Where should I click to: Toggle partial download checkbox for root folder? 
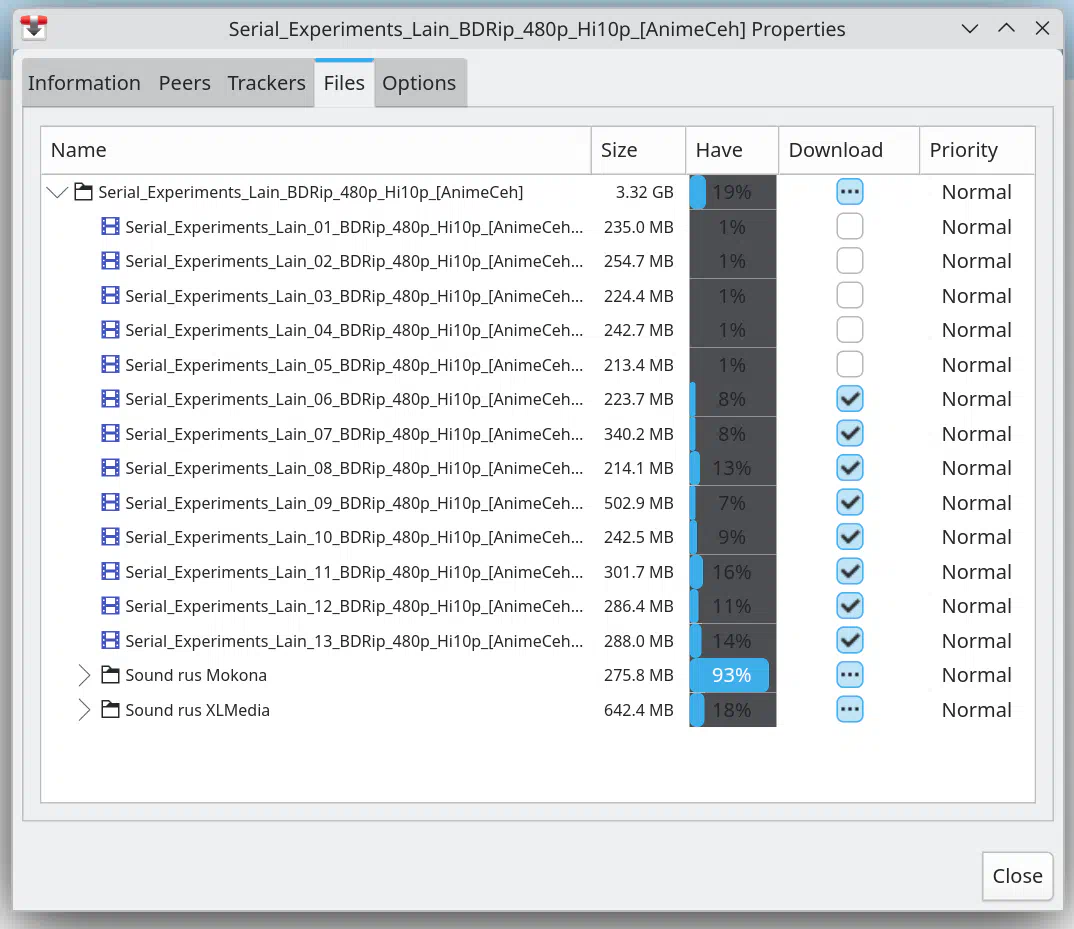click(849, 192)
